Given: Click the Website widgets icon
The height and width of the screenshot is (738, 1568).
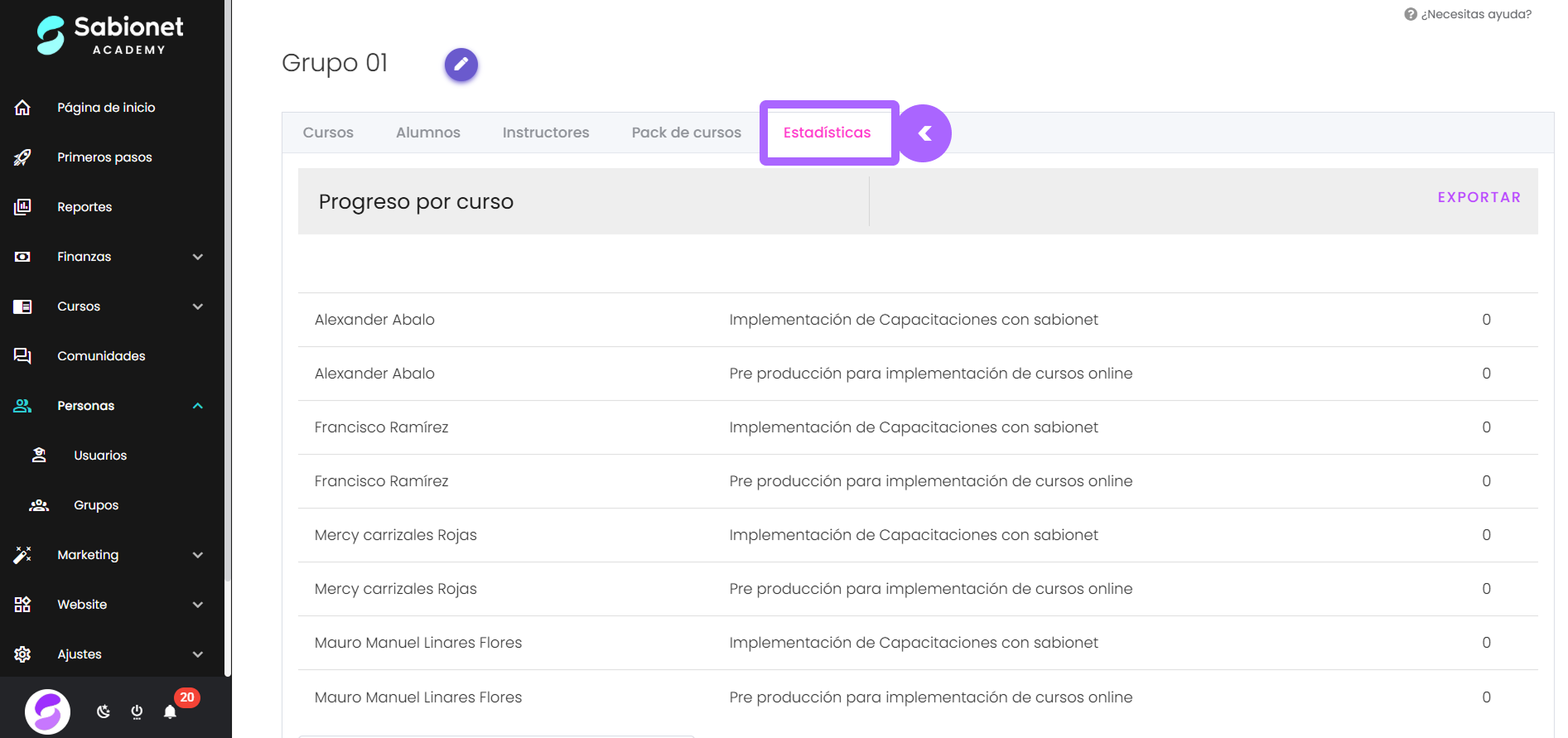Looking at the screenshot, I should [22, 605].
